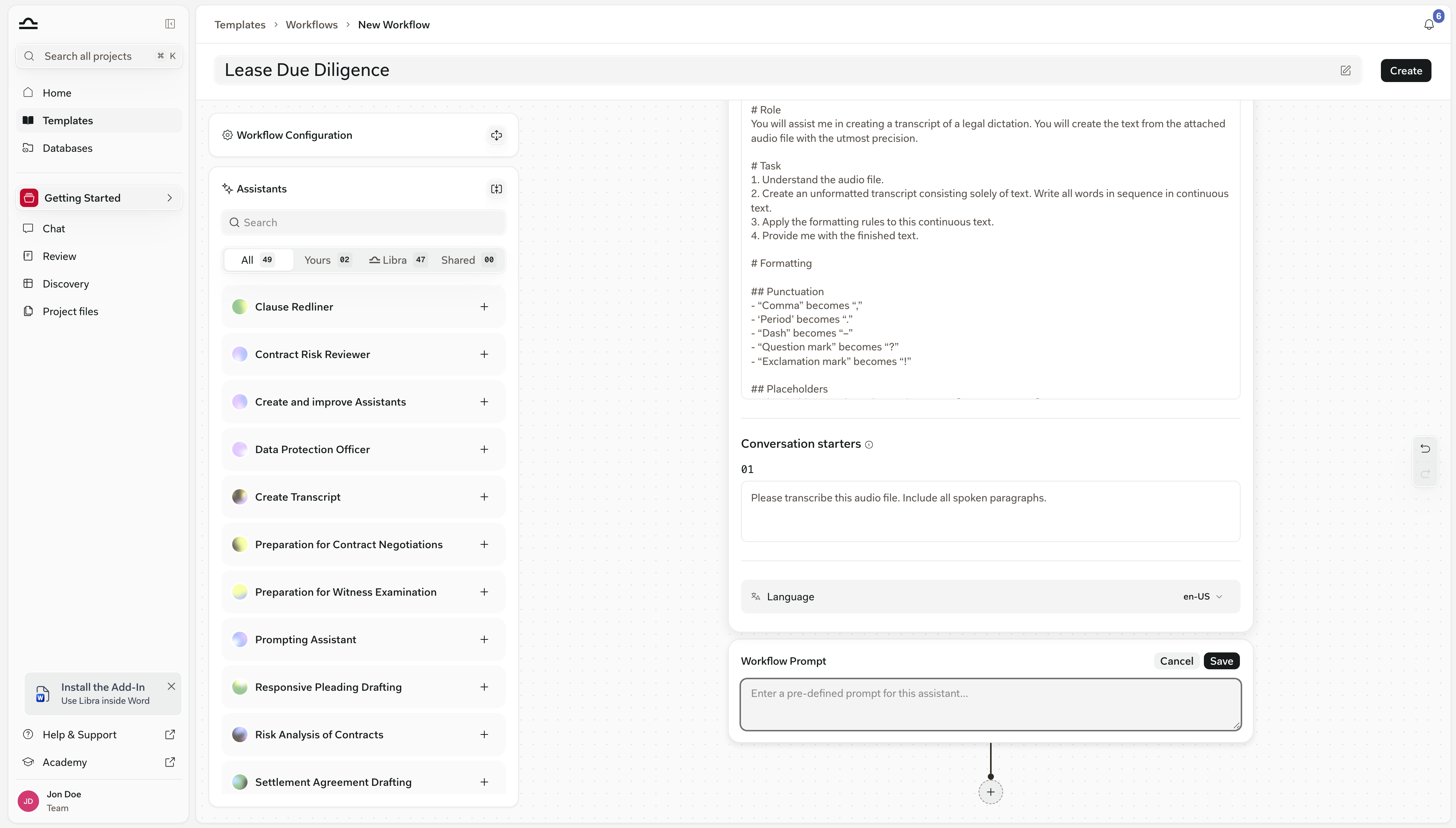Click the redo arrow on canvas

point(1425,474)
